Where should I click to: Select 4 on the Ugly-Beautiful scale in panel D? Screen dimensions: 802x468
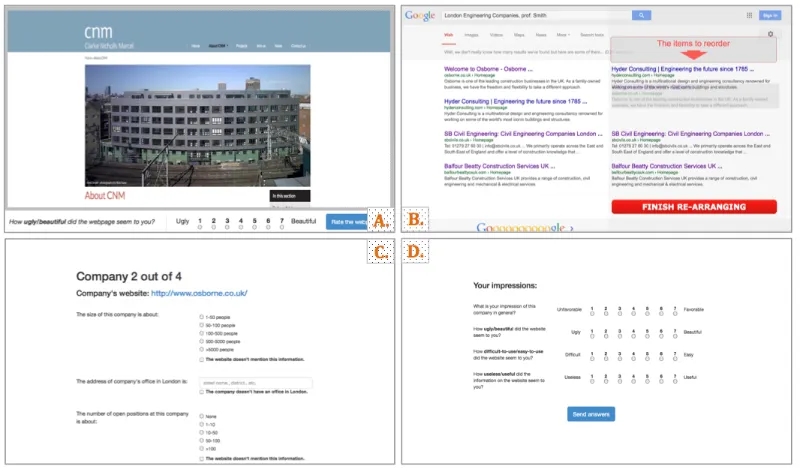coord(634,337)
